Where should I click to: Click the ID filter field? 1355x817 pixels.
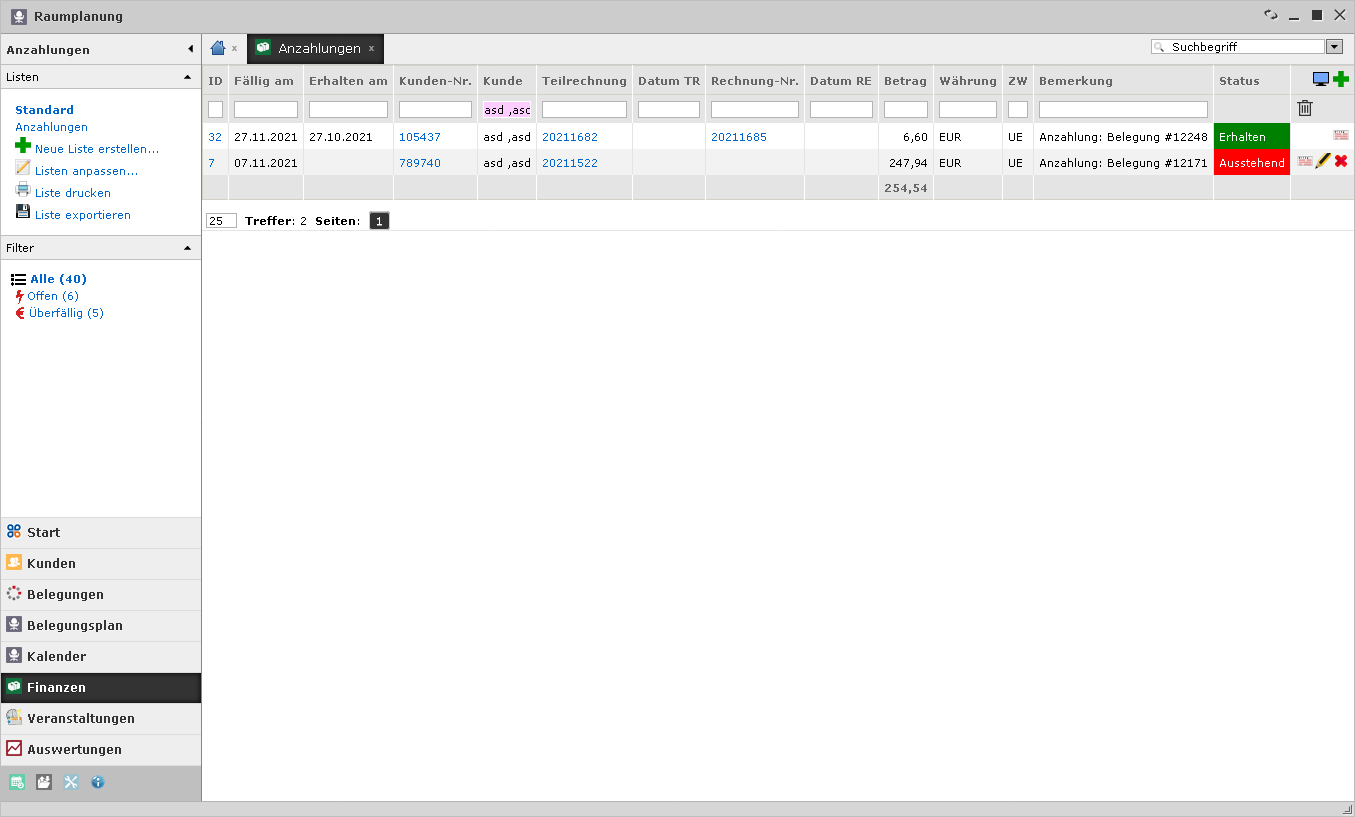[x=215, y=110]
